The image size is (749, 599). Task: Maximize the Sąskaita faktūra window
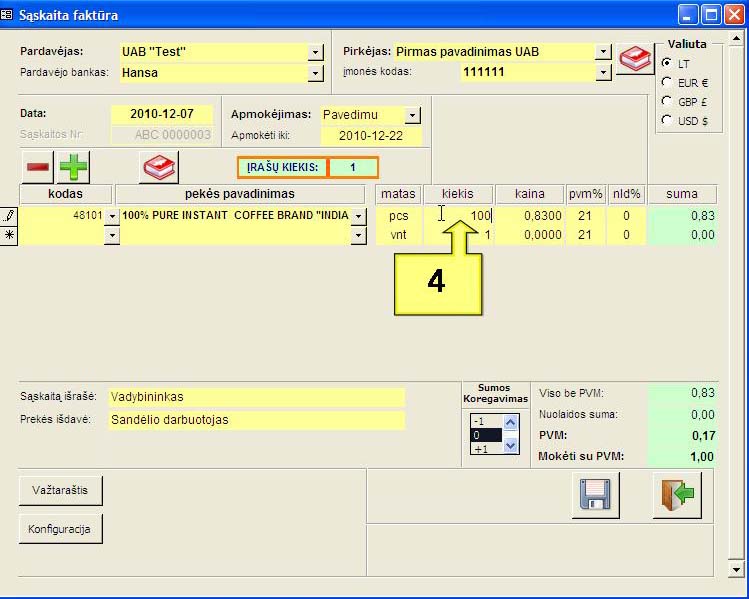pyautogui.click(x=711, y=15)
